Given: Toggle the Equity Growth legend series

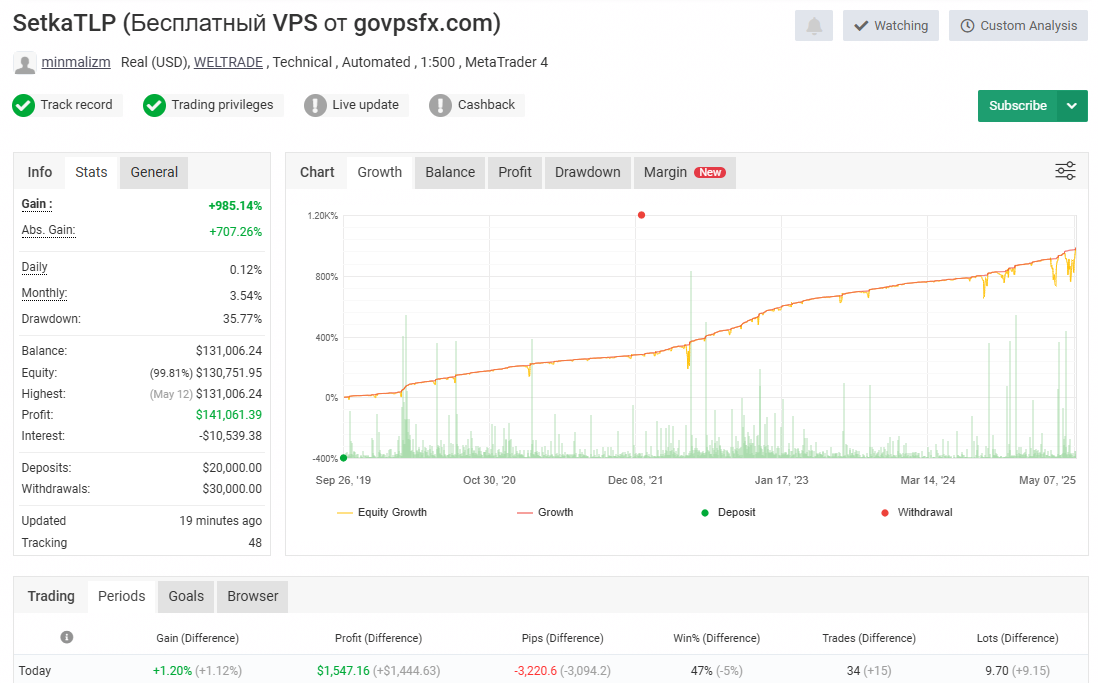Looking at the screenshot, I should pyautogui.click(x=382, y=512).
